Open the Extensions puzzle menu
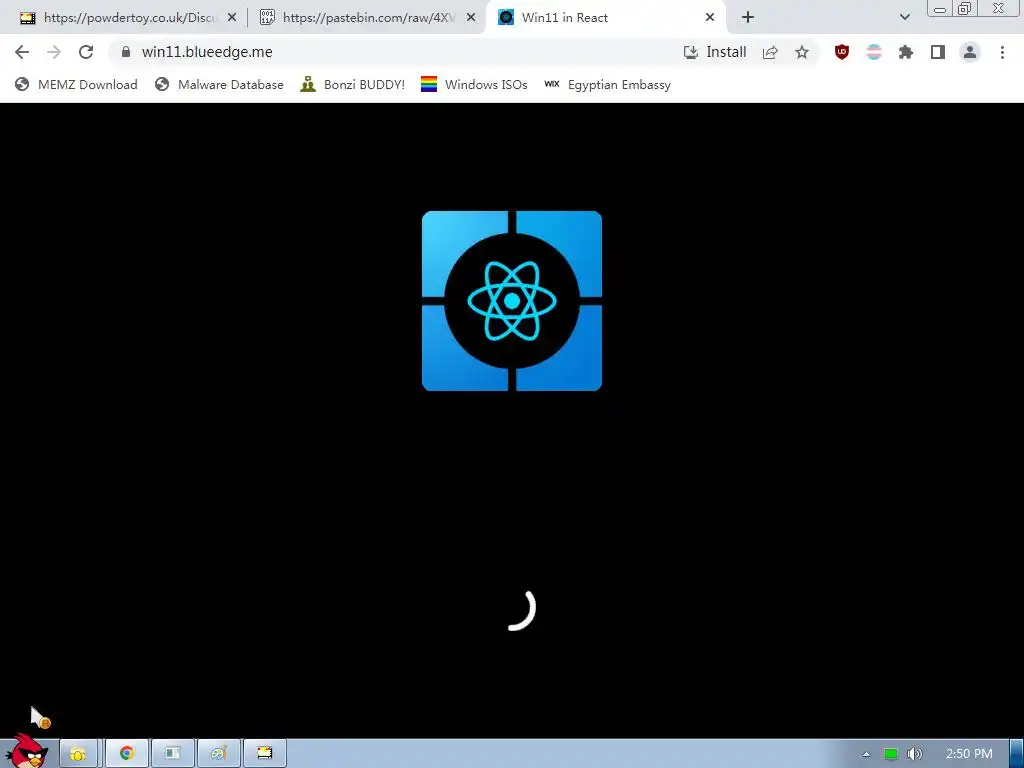Screen dimensions: 1024x768 tap(906, 52)
